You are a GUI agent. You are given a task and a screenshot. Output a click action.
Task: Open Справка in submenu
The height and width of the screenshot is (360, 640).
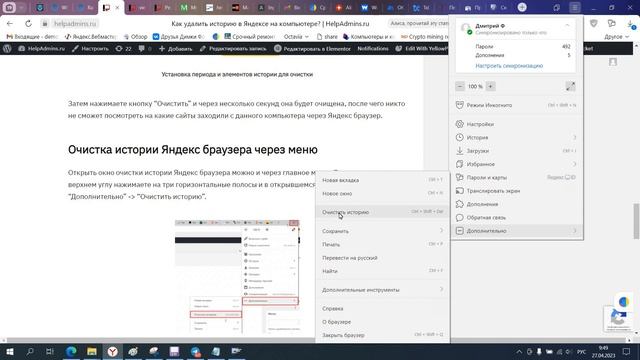pyautogui.click(x=383, y=309)
